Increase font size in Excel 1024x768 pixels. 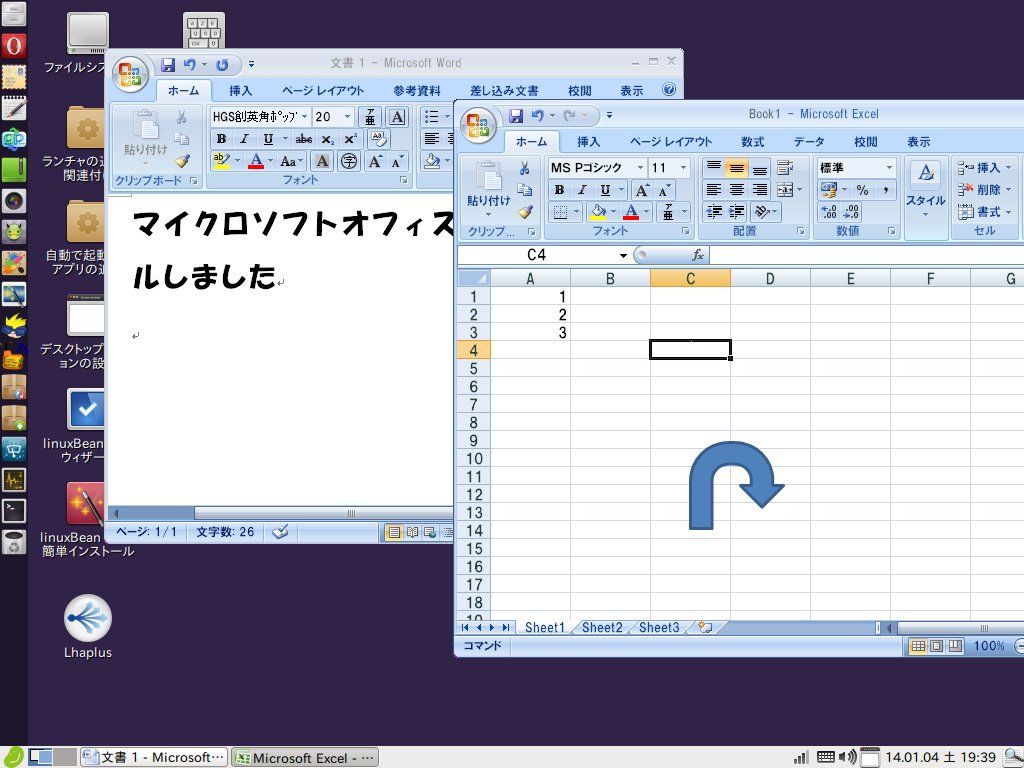[x=642, y=190]
